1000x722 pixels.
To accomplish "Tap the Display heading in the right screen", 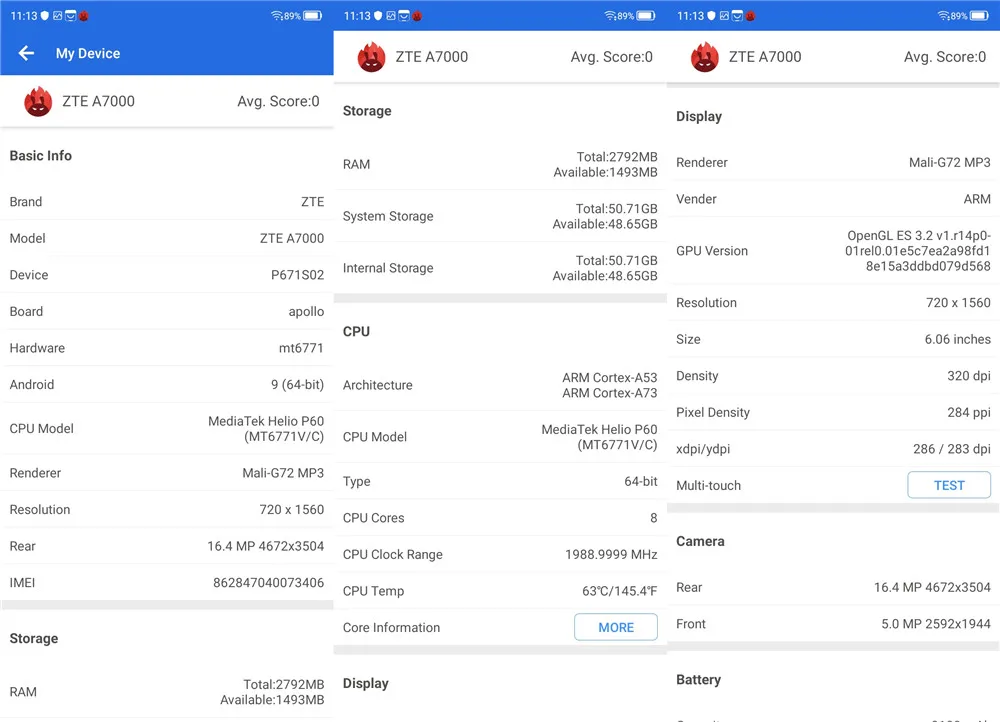I will coord(699,117).
